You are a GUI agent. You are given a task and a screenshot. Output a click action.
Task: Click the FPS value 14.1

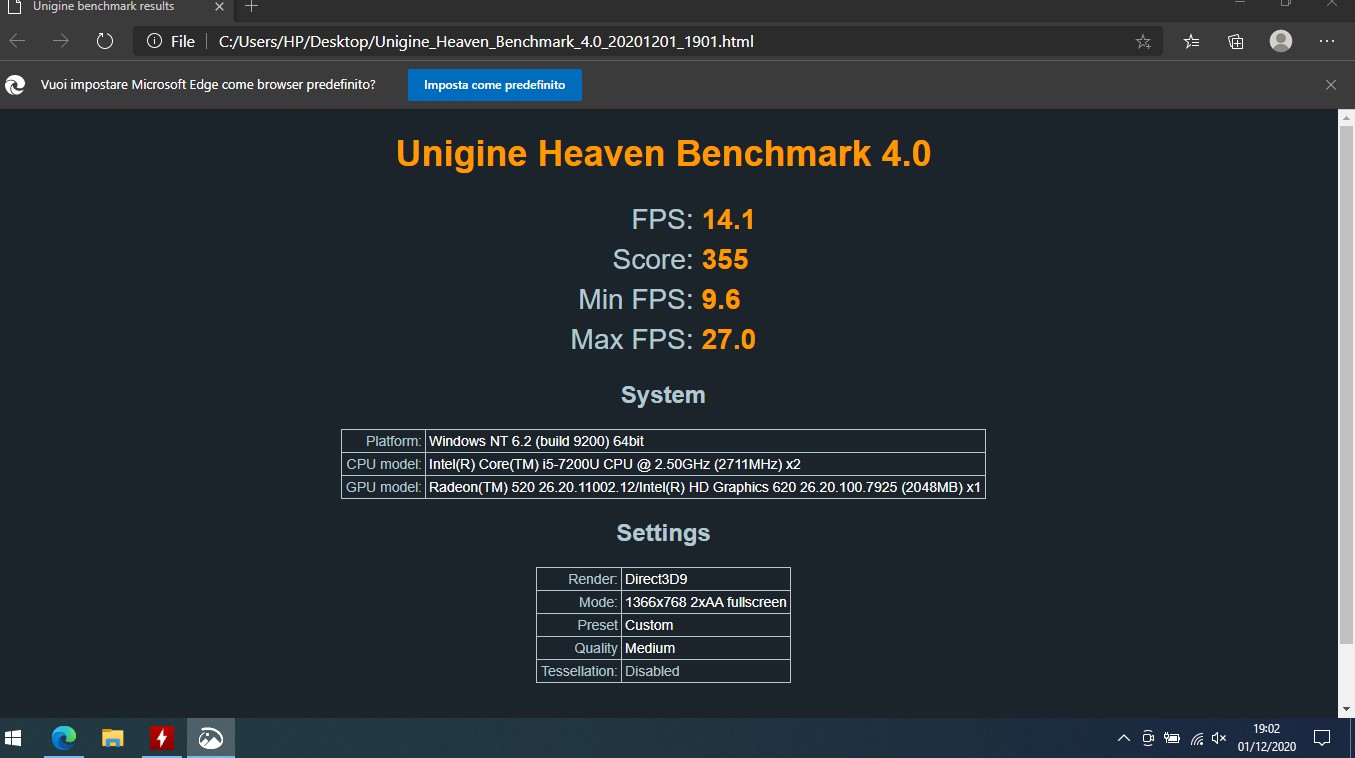(x=728, y=220)
